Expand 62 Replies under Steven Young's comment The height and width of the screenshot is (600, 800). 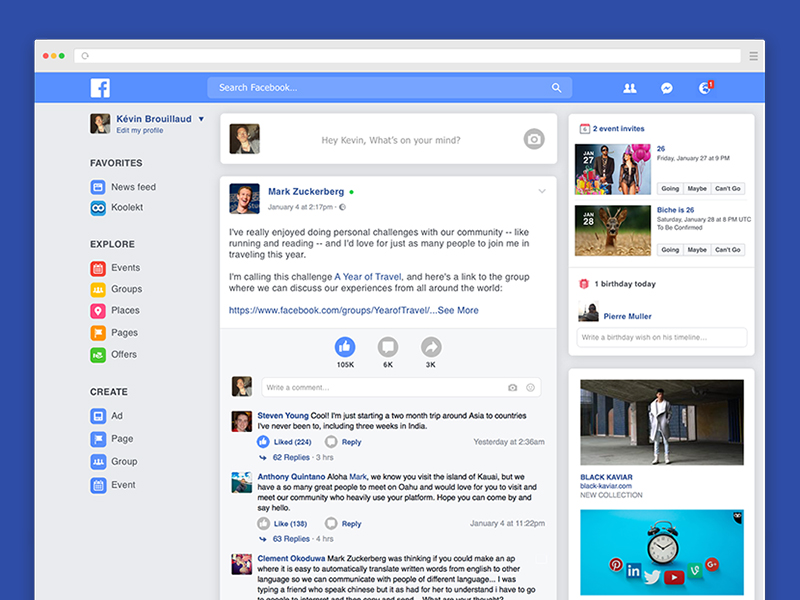tap(291, 458)
